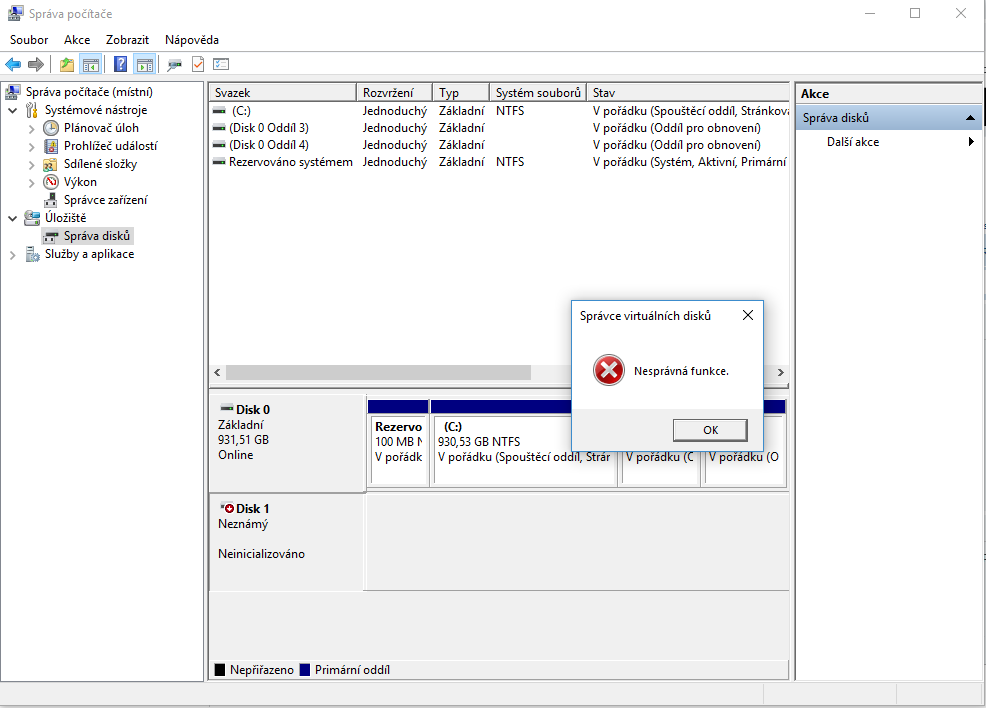Open the Akce menu
Viewport: 986px width, 708px height.
pos(77,40)
